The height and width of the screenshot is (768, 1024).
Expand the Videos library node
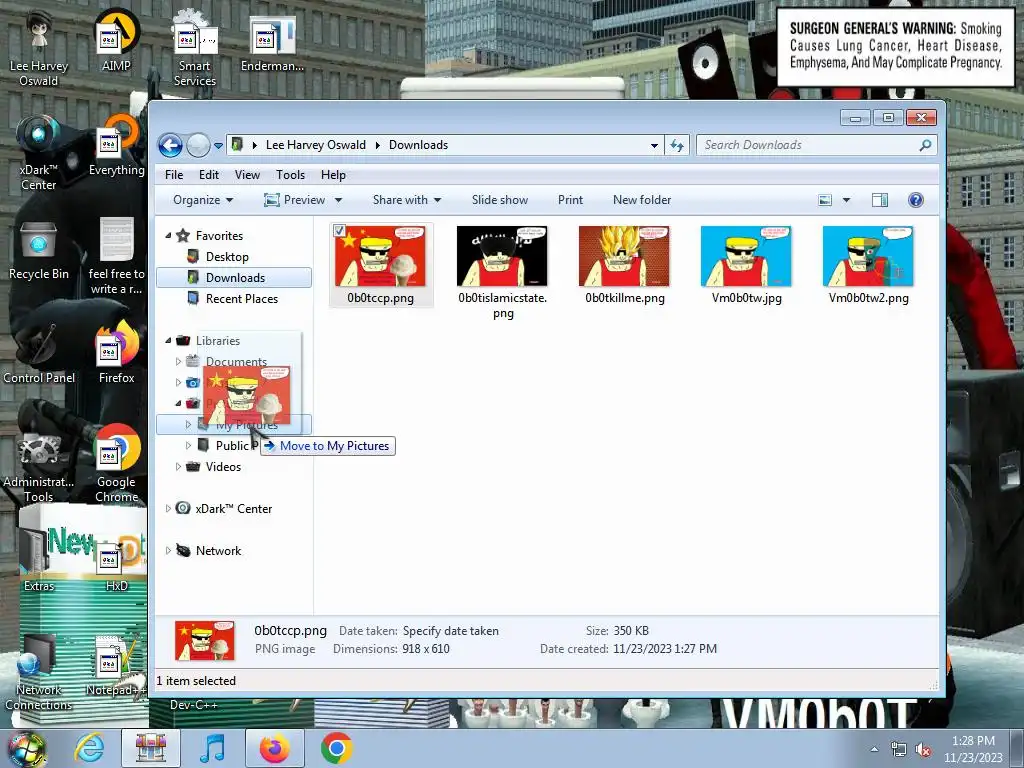pos(178,466)
